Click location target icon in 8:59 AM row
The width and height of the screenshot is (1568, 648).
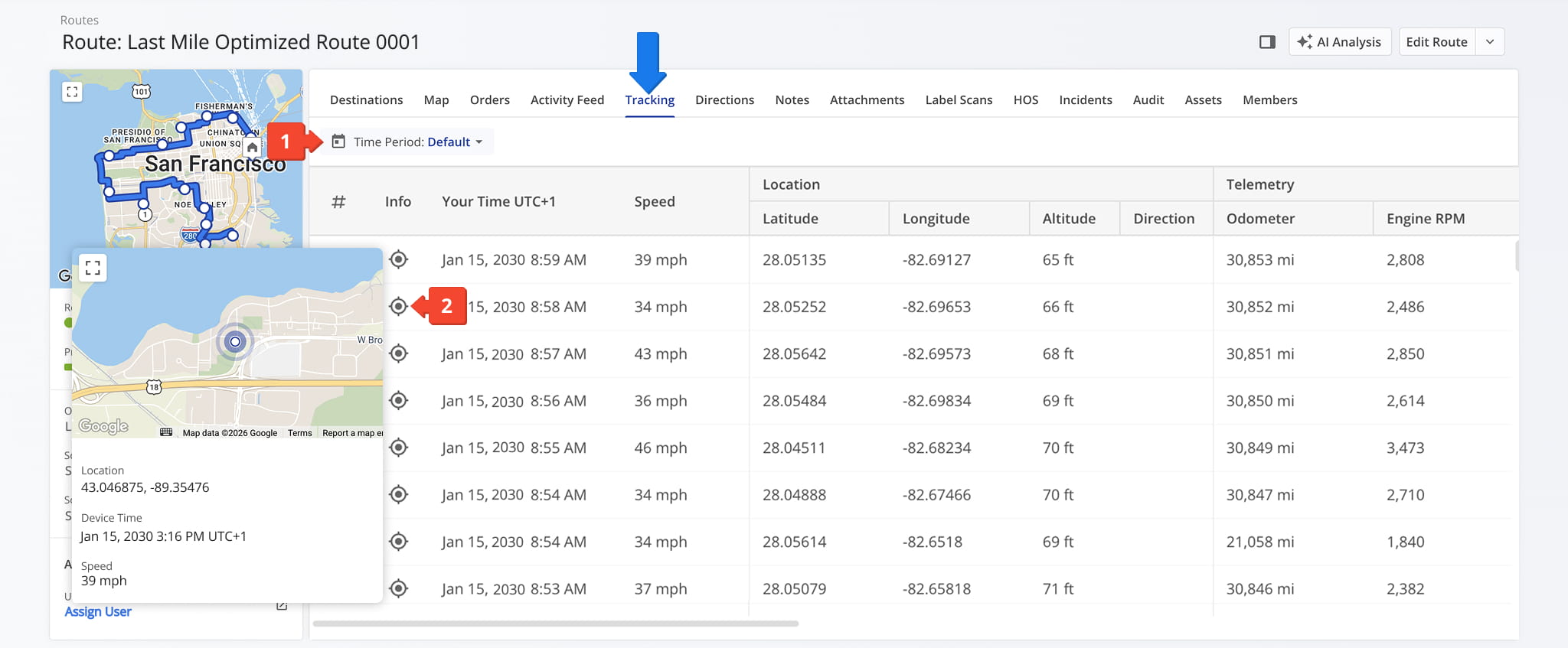398,259
